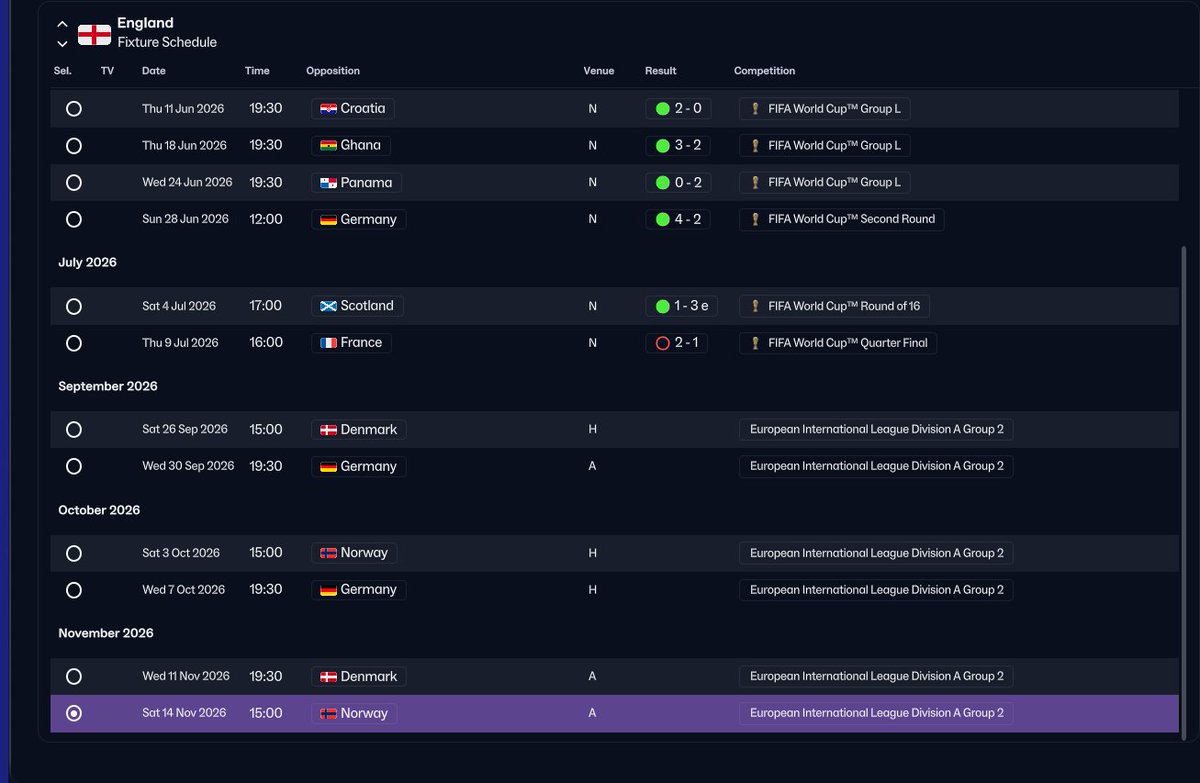Click the Venue column header
This screenshot has width=1200, height=783.
pos(599,71)
